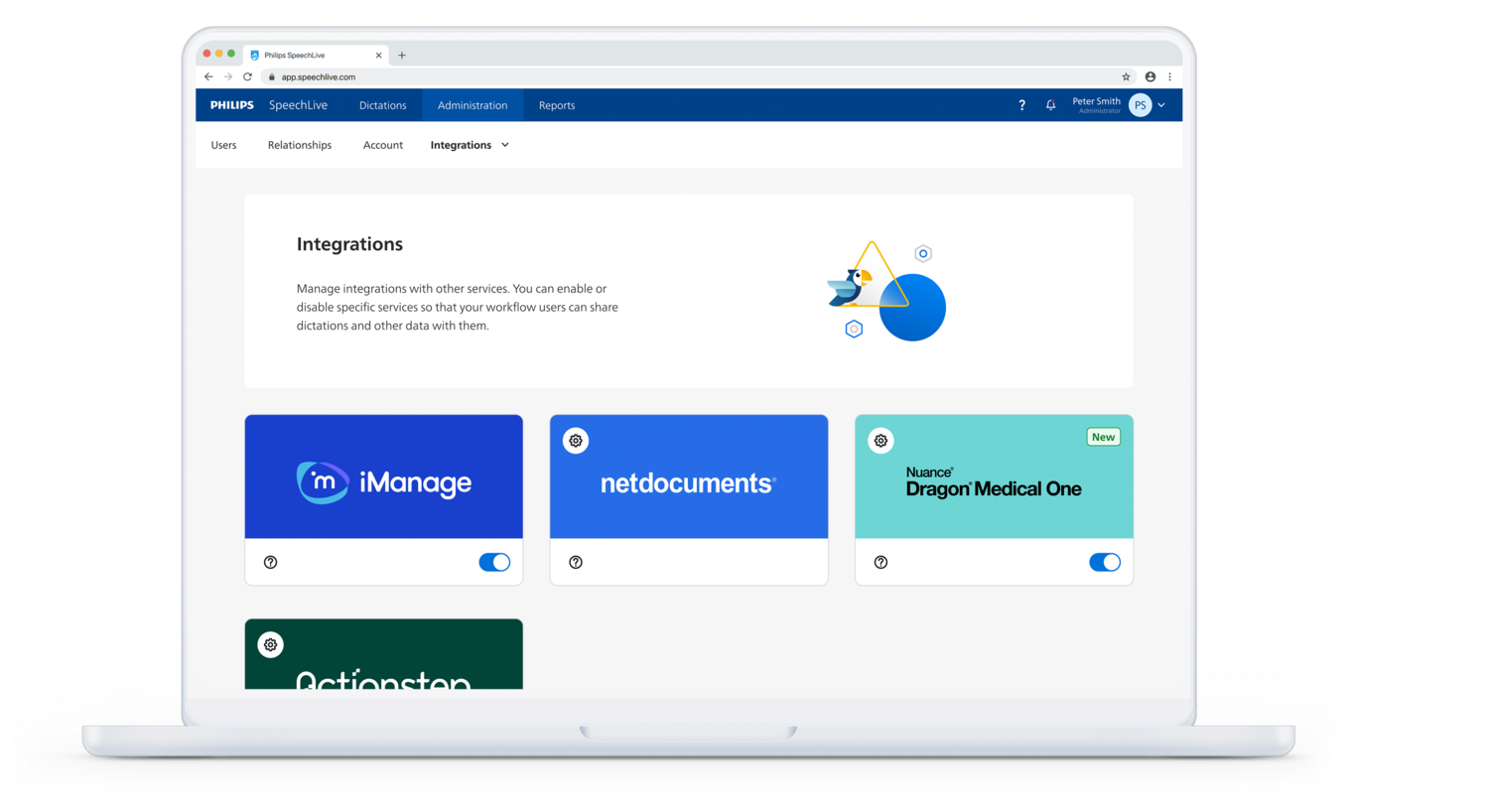Click the New badge on Dragon card
The image size is (1489, 812).
pyautogui.click(x=1103, y=437)
